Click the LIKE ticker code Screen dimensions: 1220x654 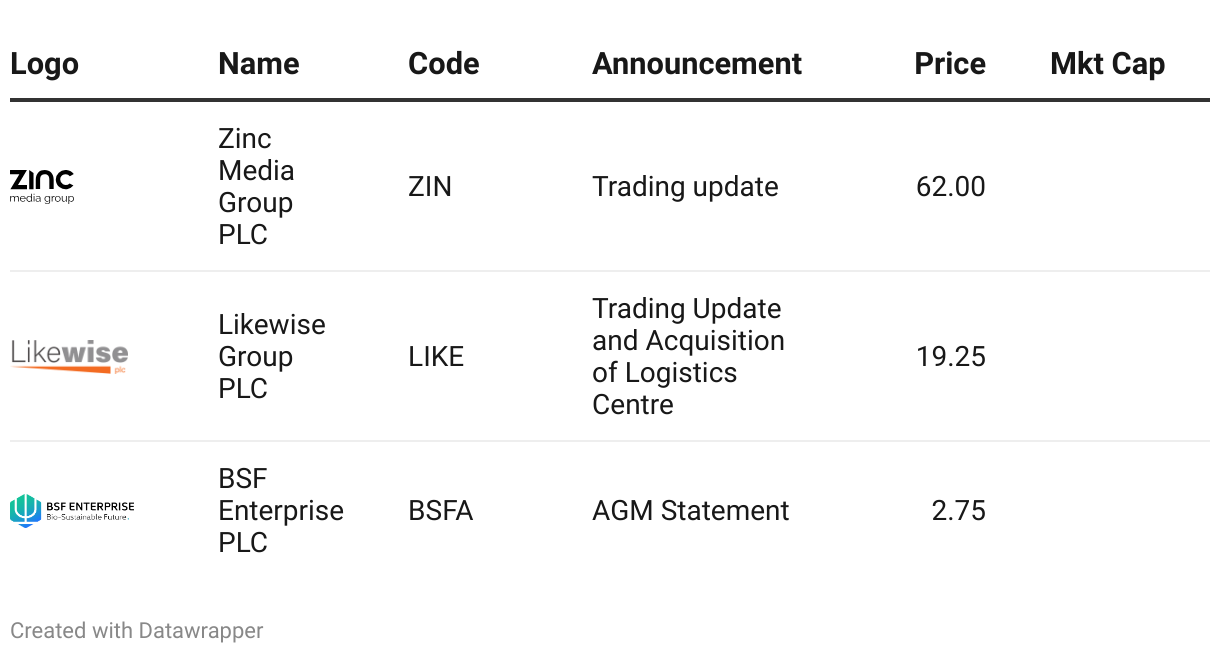click(x=436, y=357)
